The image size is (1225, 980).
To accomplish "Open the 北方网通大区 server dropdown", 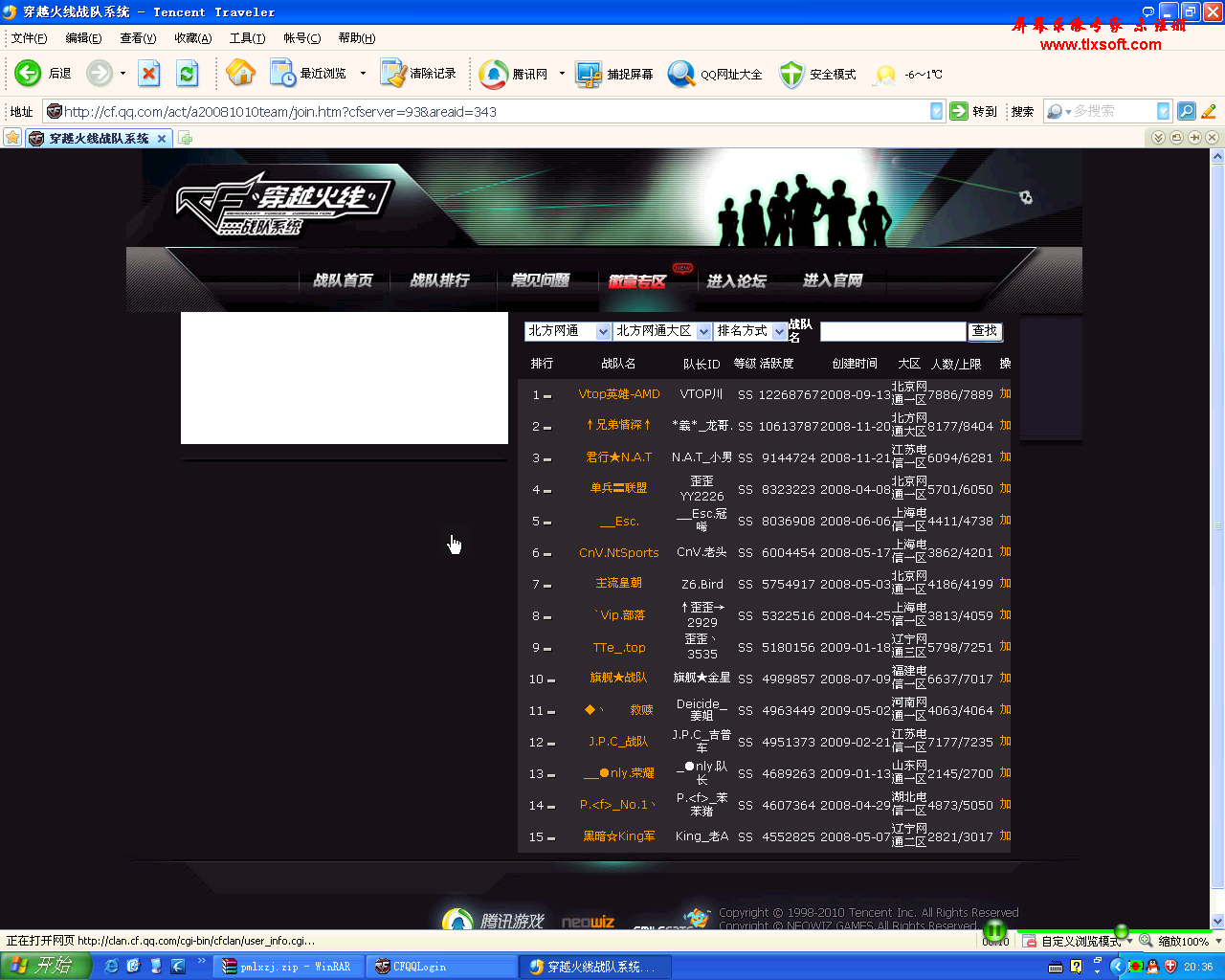I will 661,331.
